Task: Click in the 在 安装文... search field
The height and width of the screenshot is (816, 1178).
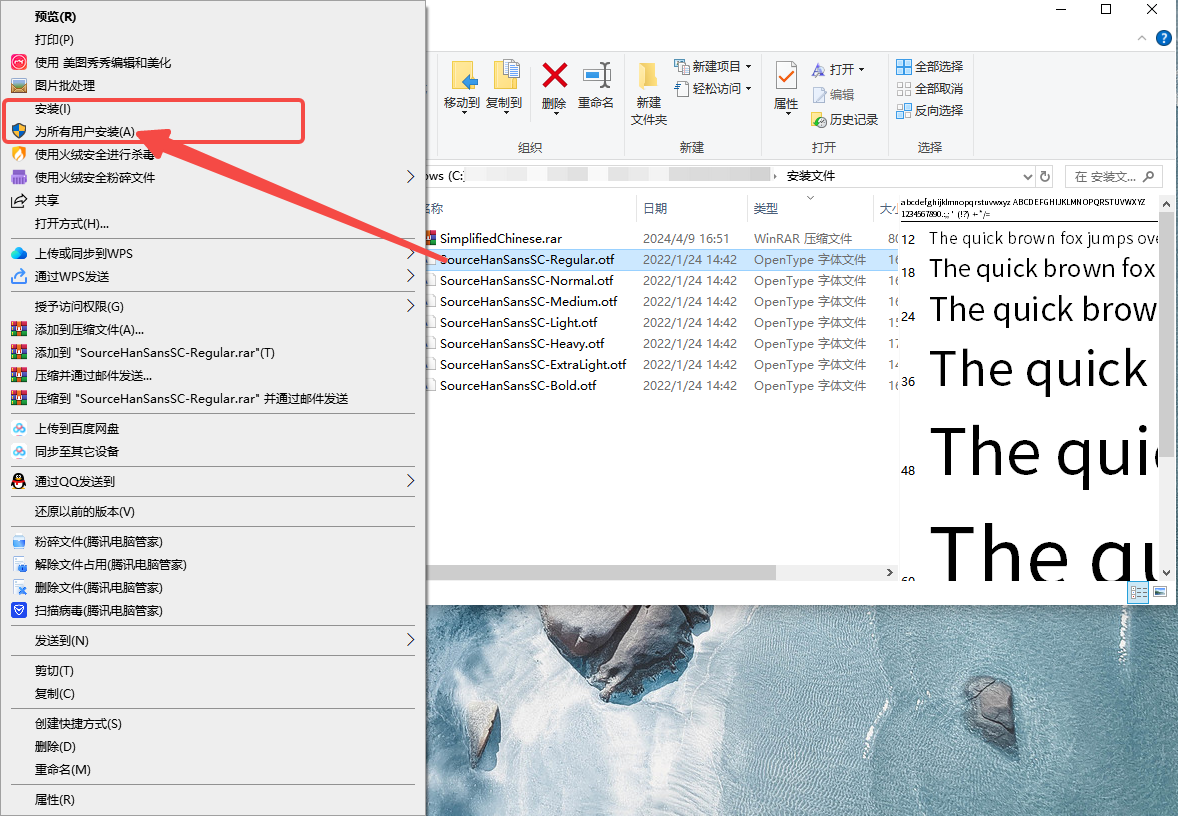Action: tap(1105, 177)
